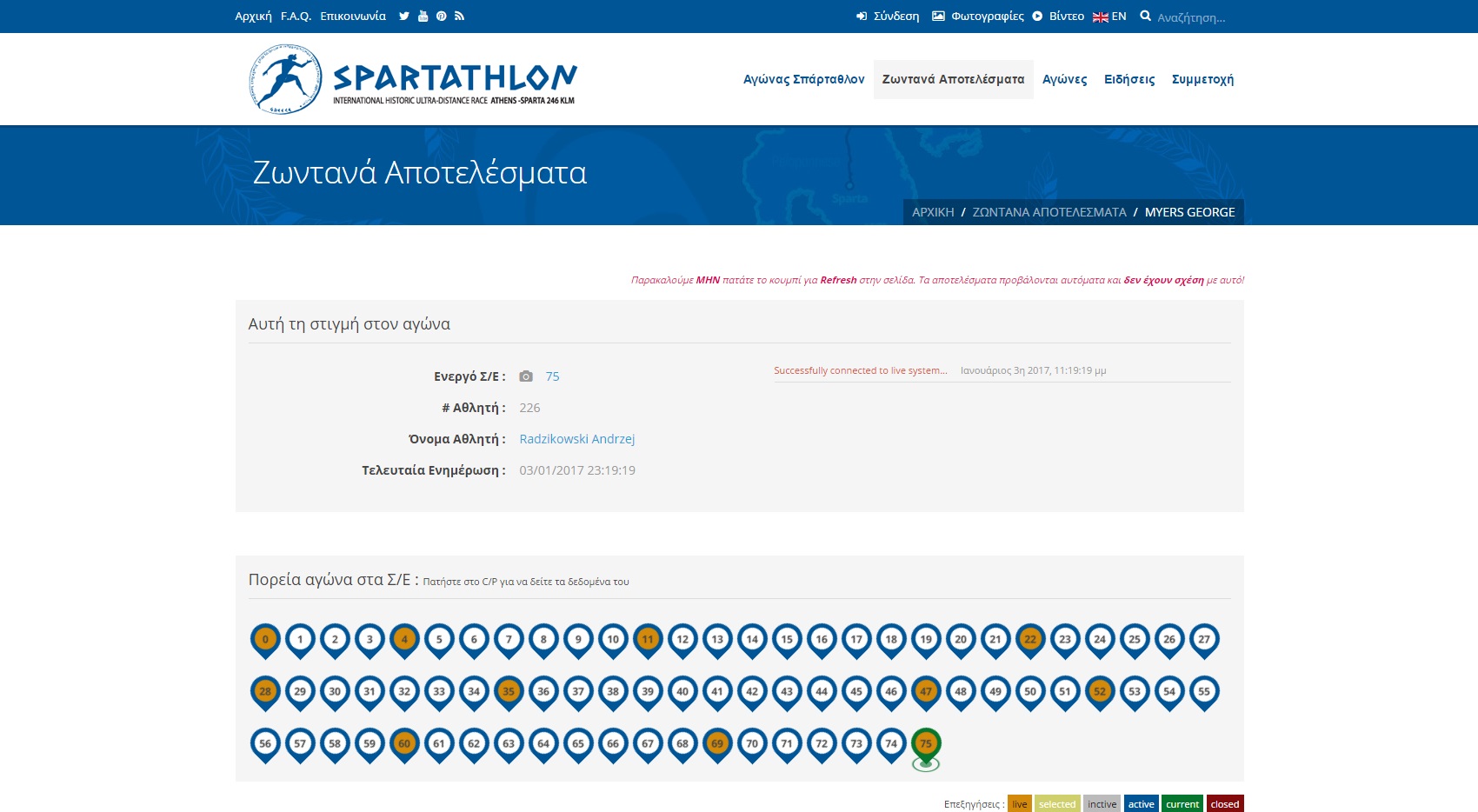This screenshot has height=812, width=1478.
Task: Open the Επικοινωνία link
Action: (x=353, y=16)
